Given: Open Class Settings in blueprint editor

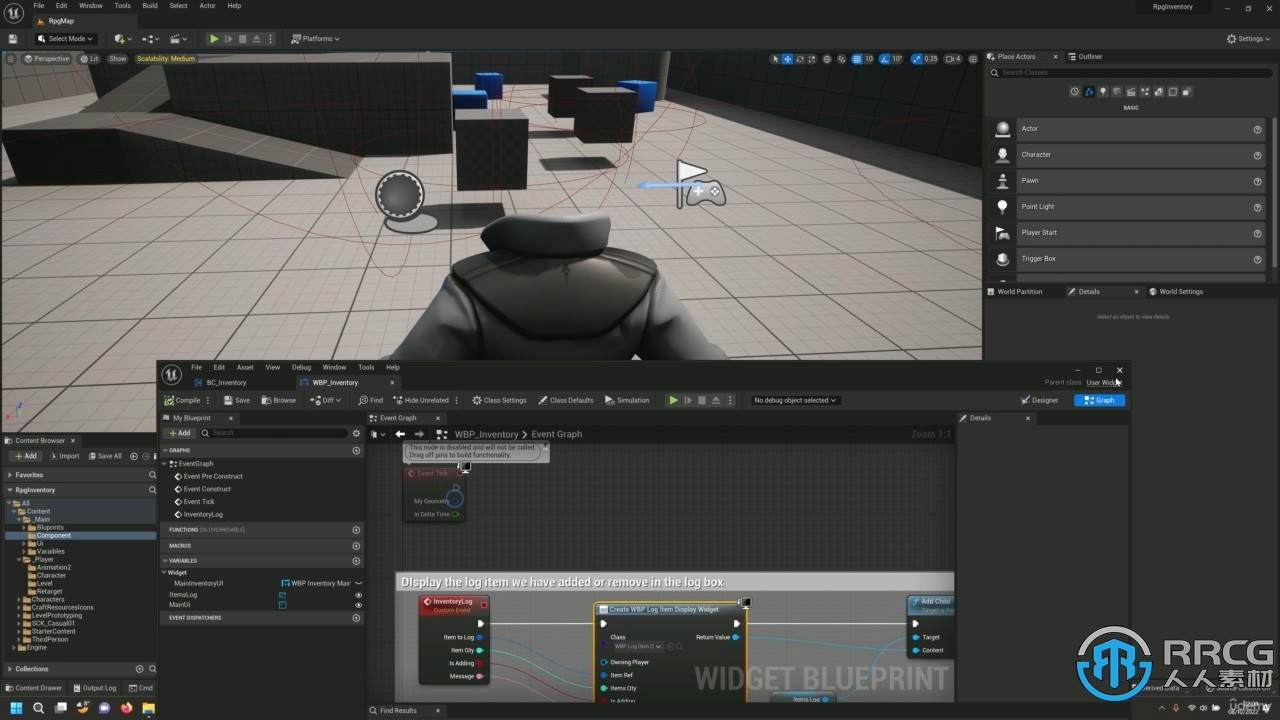Looking at the screenshot, I should pos(499,400).
